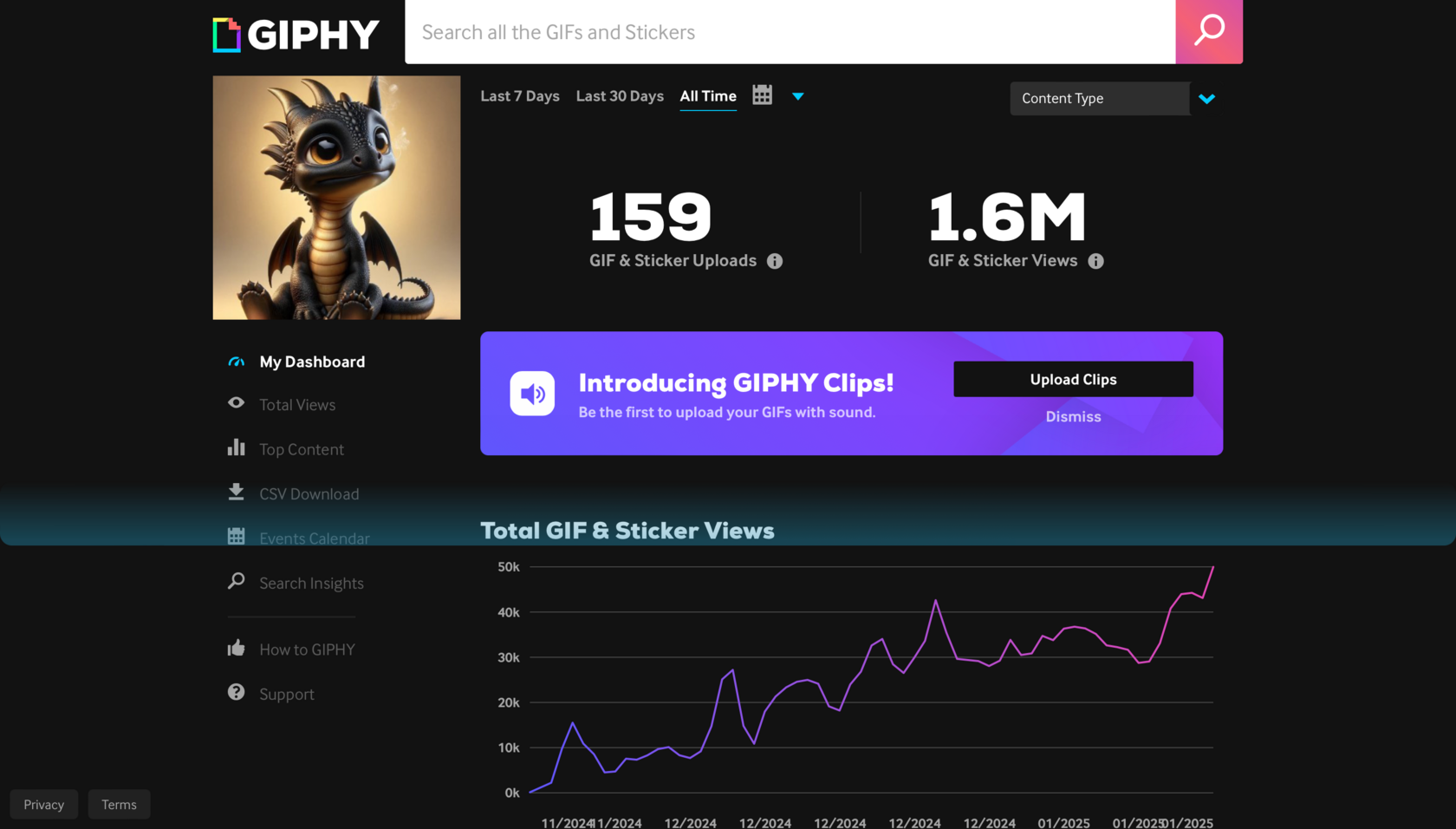Go to Total Views page
Viewport: 1456px width, 829px height.
coord(297,405)
